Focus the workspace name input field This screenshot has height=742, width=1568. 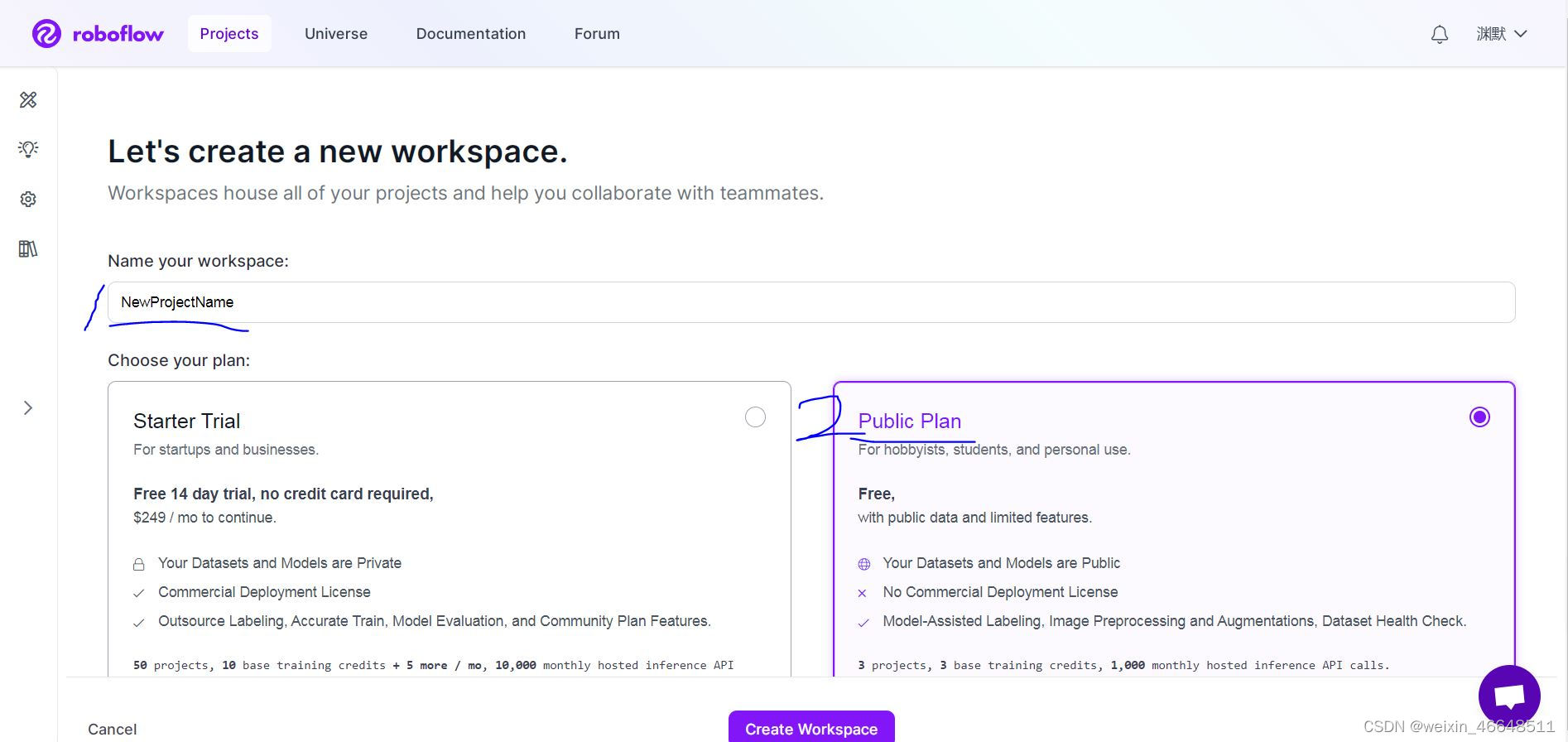[811, 302]
